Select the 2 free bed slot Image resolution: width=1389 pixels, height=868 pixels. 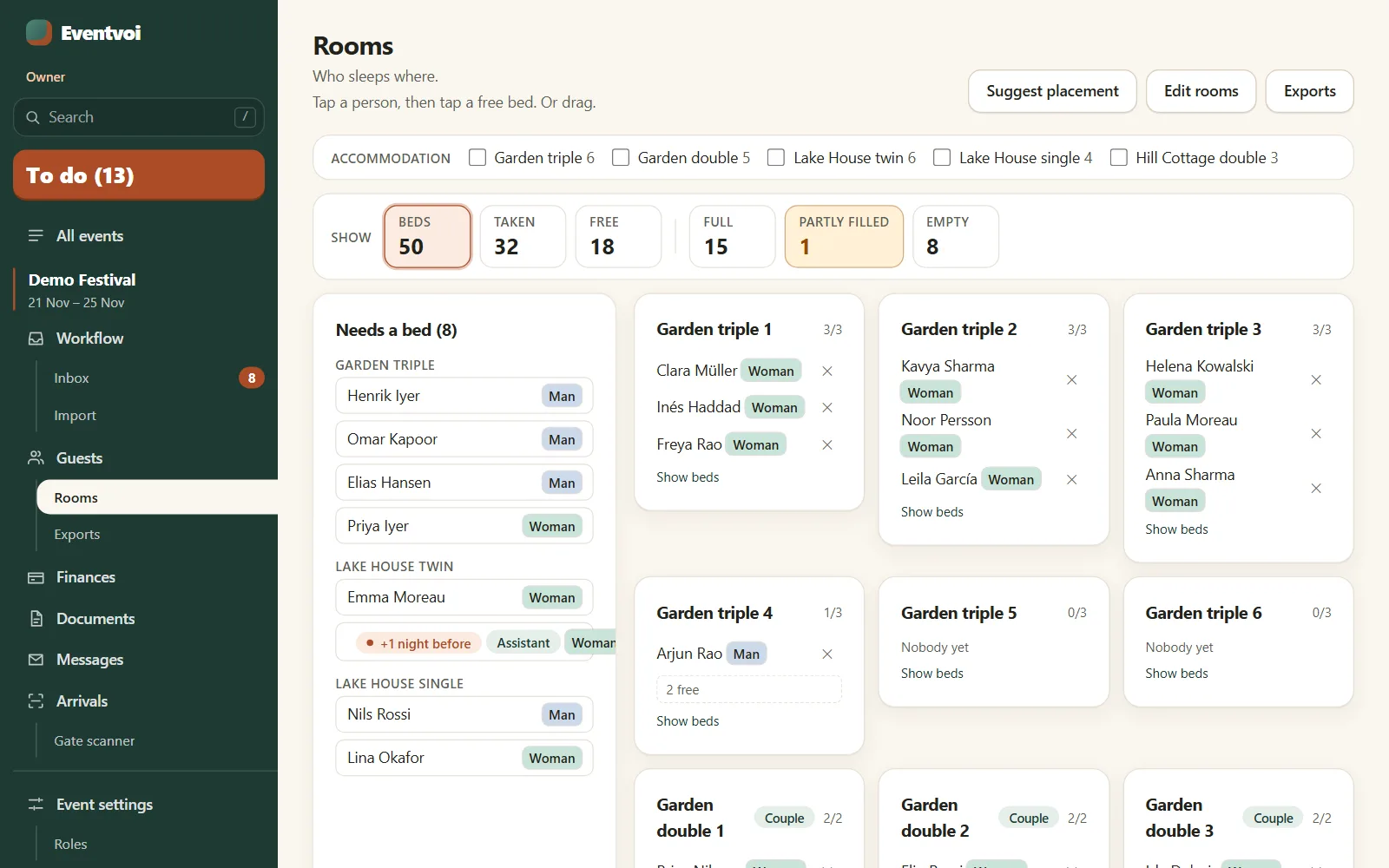(x=749, y=689)
